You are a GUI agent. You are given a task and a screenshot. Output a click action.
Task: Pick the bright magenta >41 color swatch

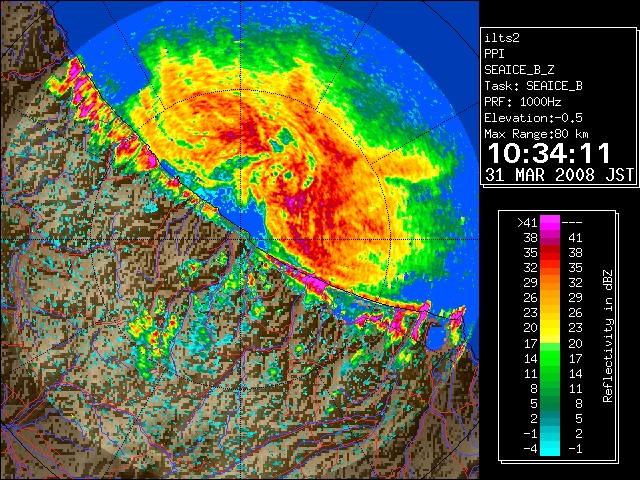[550, 222]
